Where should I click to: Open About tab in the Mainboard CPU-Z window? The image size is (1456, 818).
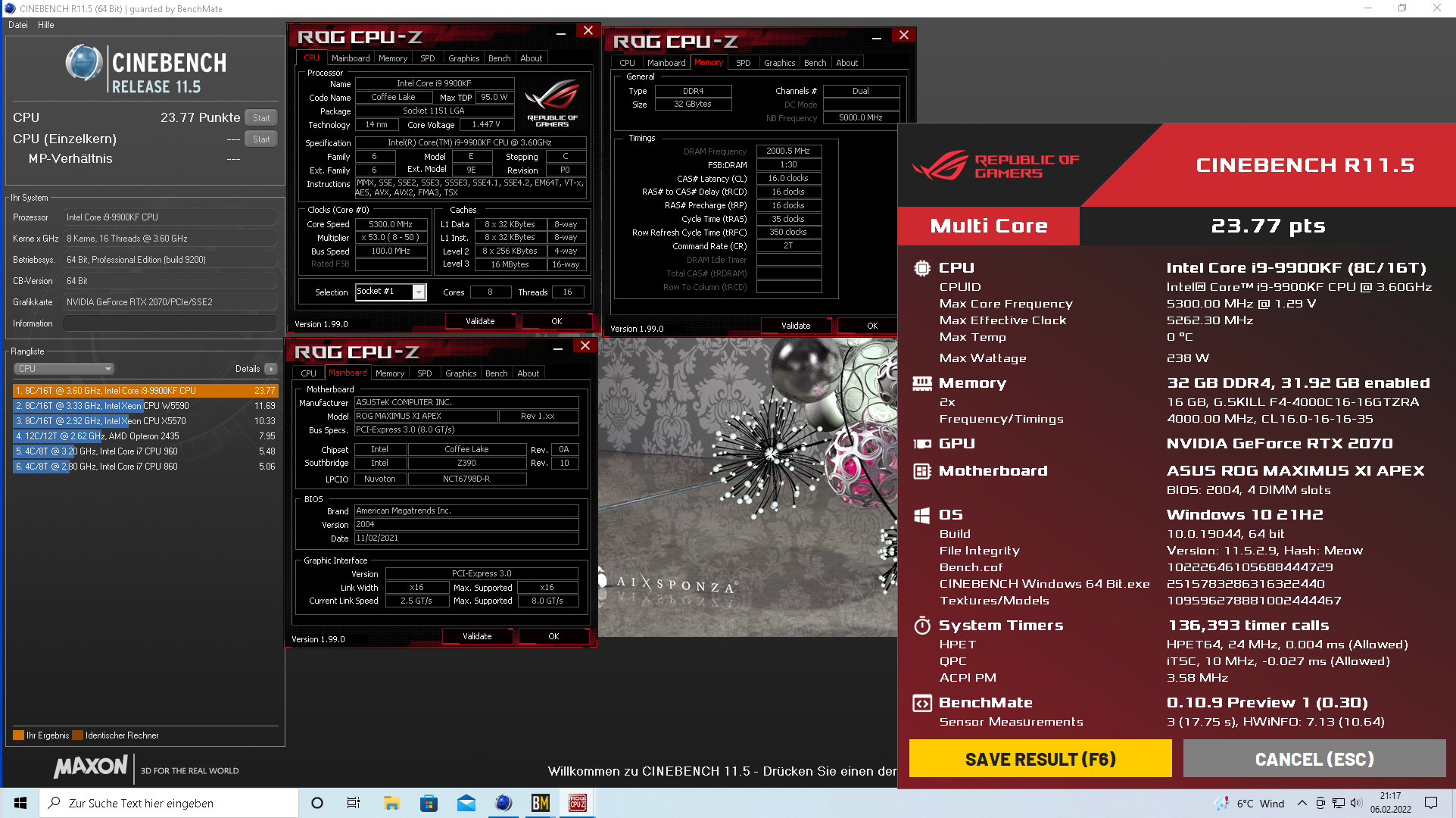(528, 373)
